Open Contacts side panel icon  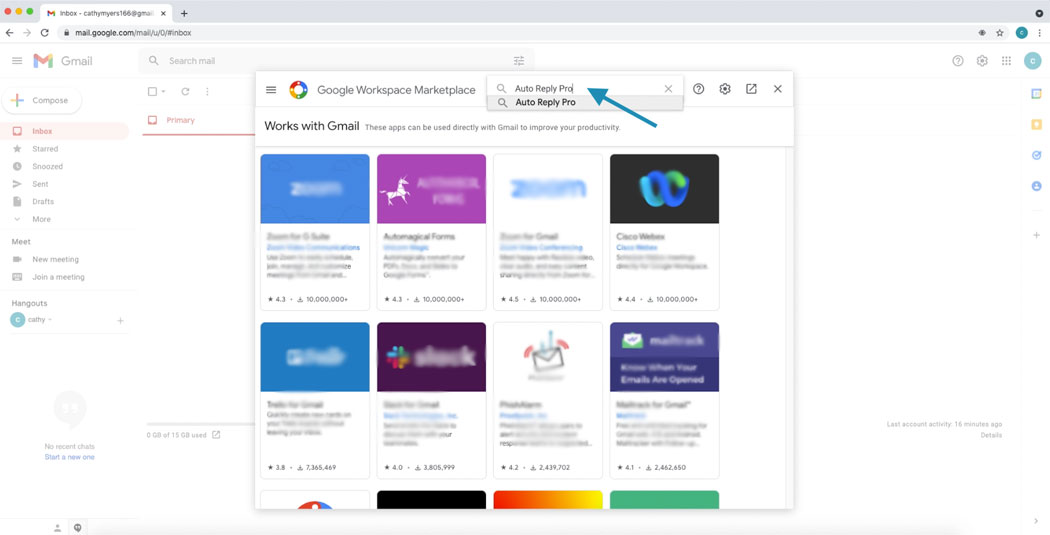coord(1037,186)
